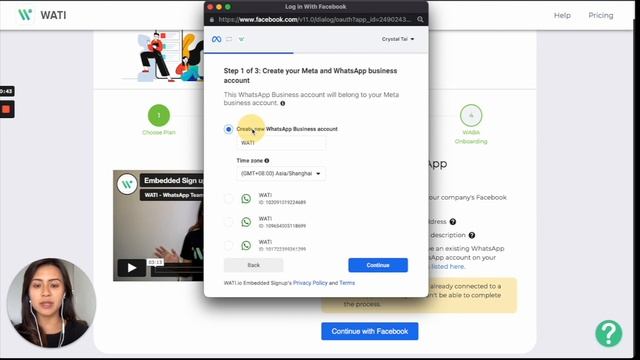Image resolution: width=640 pixels, height=360 pixels.
Task: Click the Continue with Facebook button
Action: [370, 331]
